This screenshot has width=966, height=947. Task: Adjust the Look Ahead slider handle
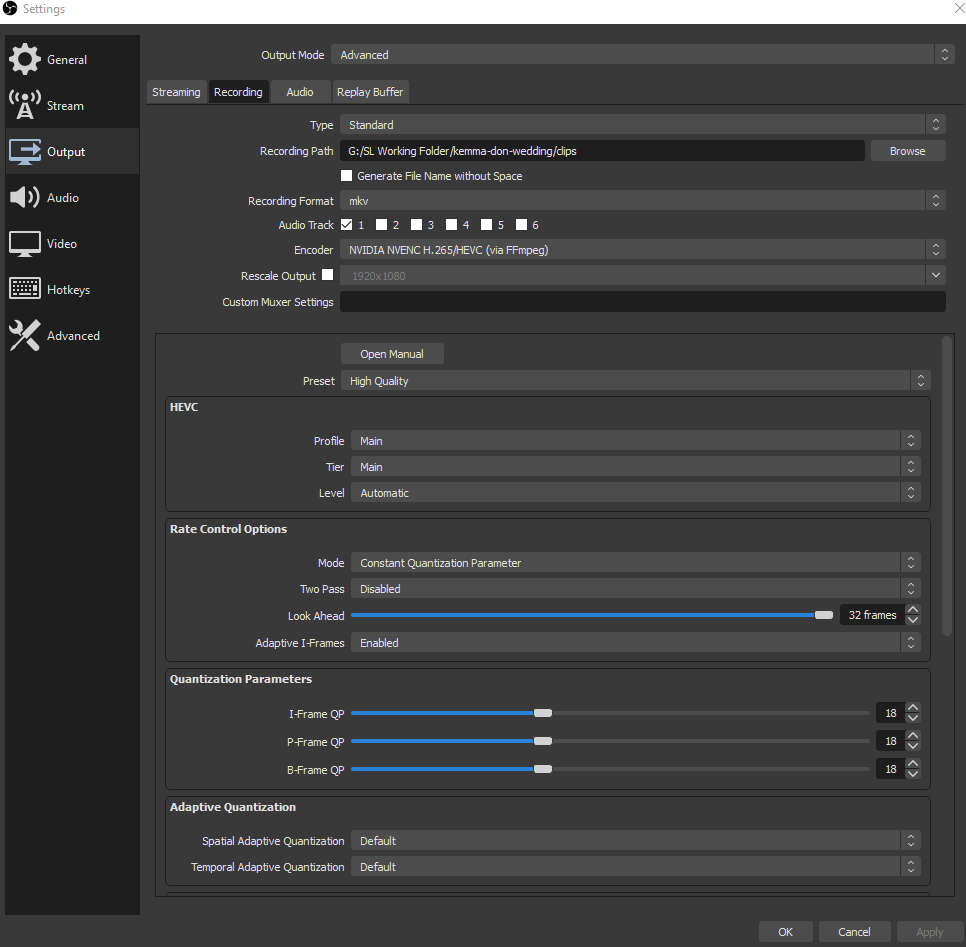[824, 615]
